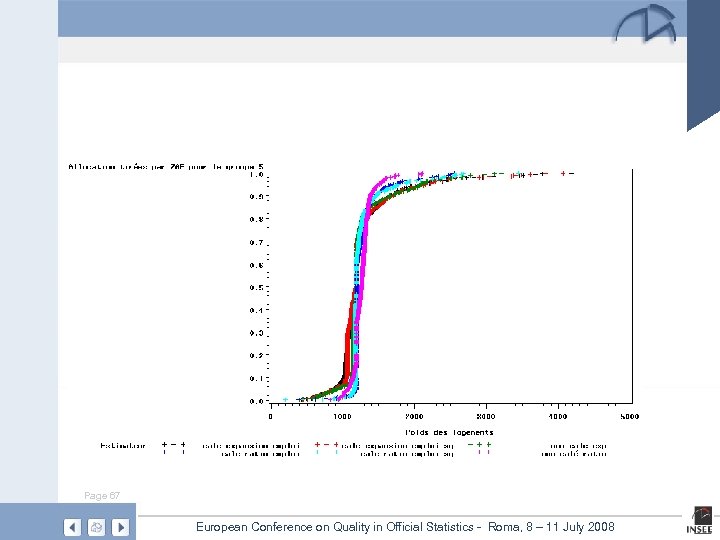
Task: Click the INSEE logo in the footer
Action: point(699,521)
